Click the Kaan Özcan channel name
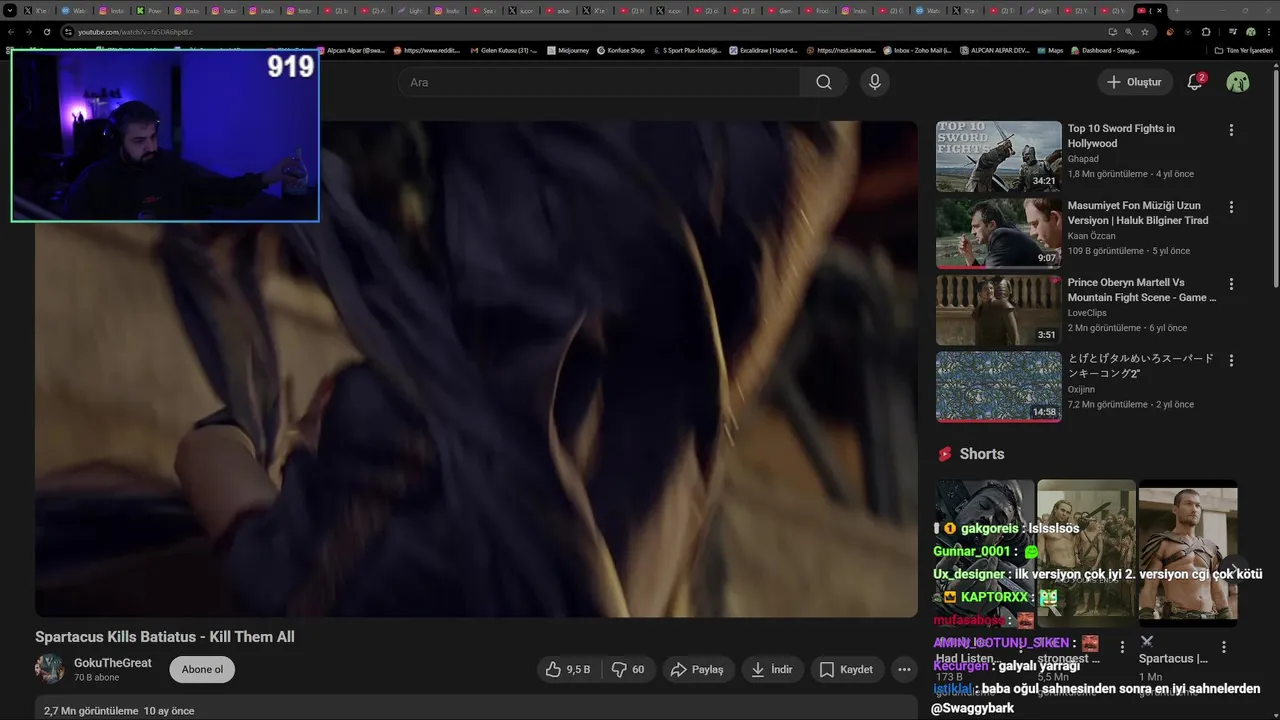The image size is (1280, 720). pos(1091,236)
